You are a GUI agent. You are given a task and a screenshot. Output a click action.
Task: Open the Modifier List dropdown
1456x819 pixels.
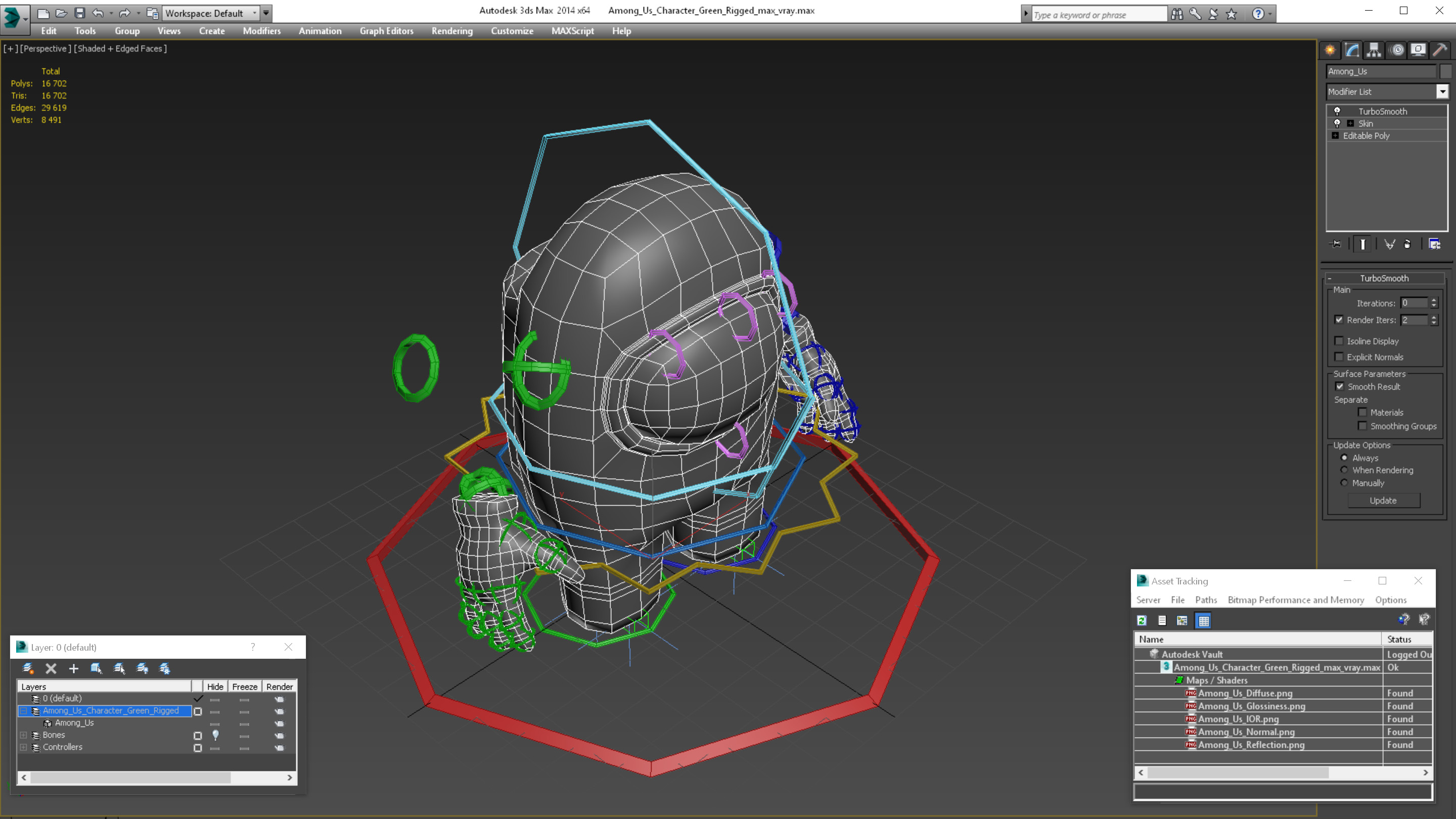tap(1442, 92)
